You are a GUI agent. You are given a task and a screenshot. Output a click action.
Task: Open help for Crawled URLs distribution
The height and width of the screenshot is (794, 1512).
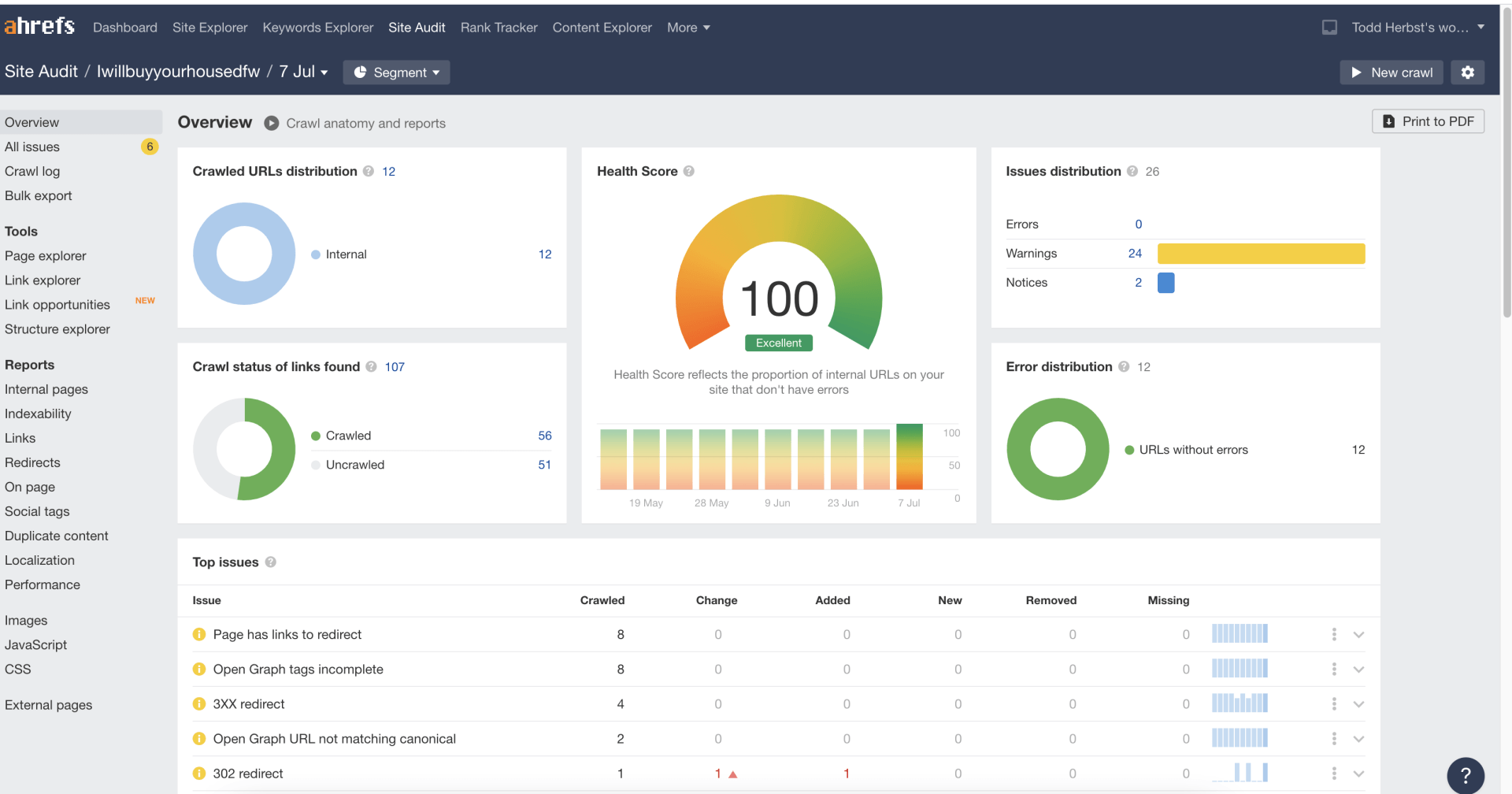(368, 171)
